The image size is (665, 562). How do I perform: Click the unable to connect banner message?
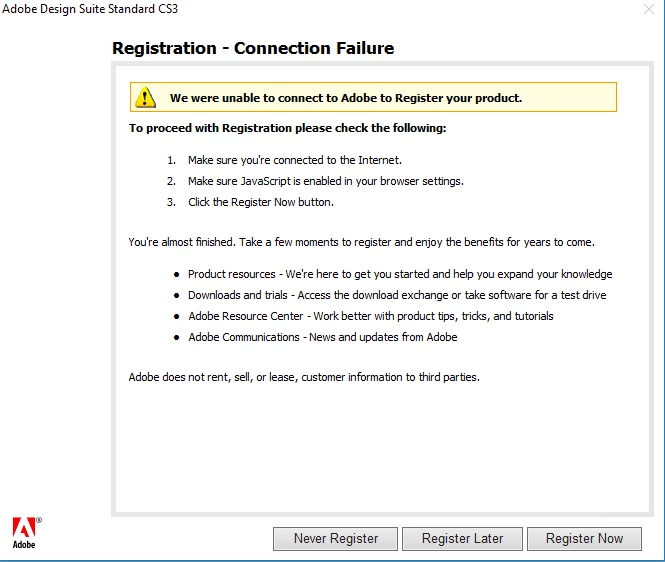point(346,98)
